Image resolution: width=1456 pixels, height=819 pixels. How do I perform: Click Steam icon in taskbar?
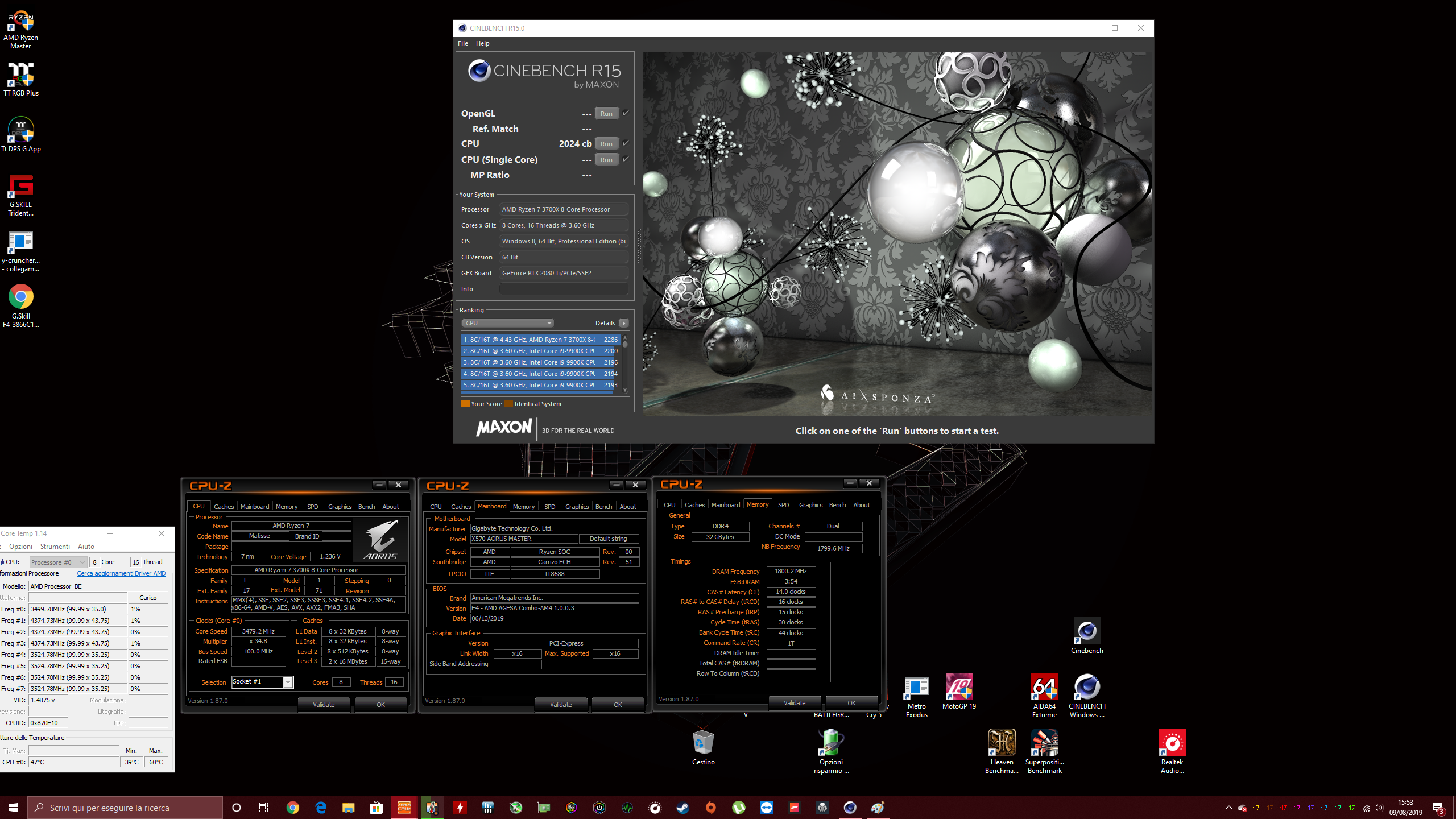coord(682,808)
